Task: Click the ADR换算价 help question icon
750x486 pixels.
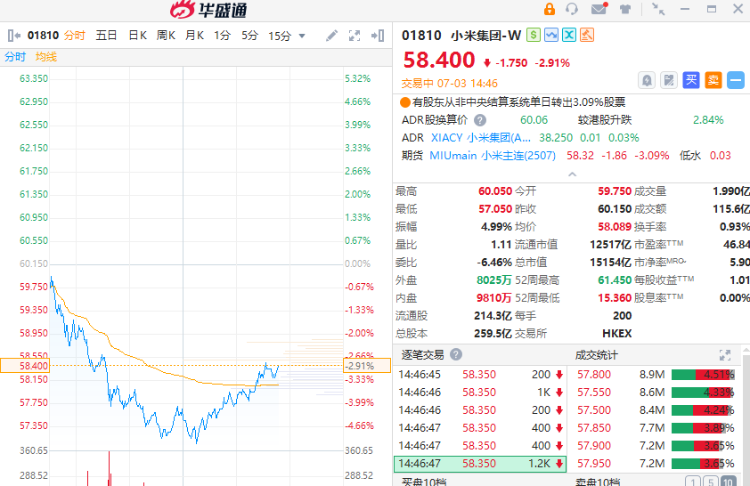Action: click(480, 120)
